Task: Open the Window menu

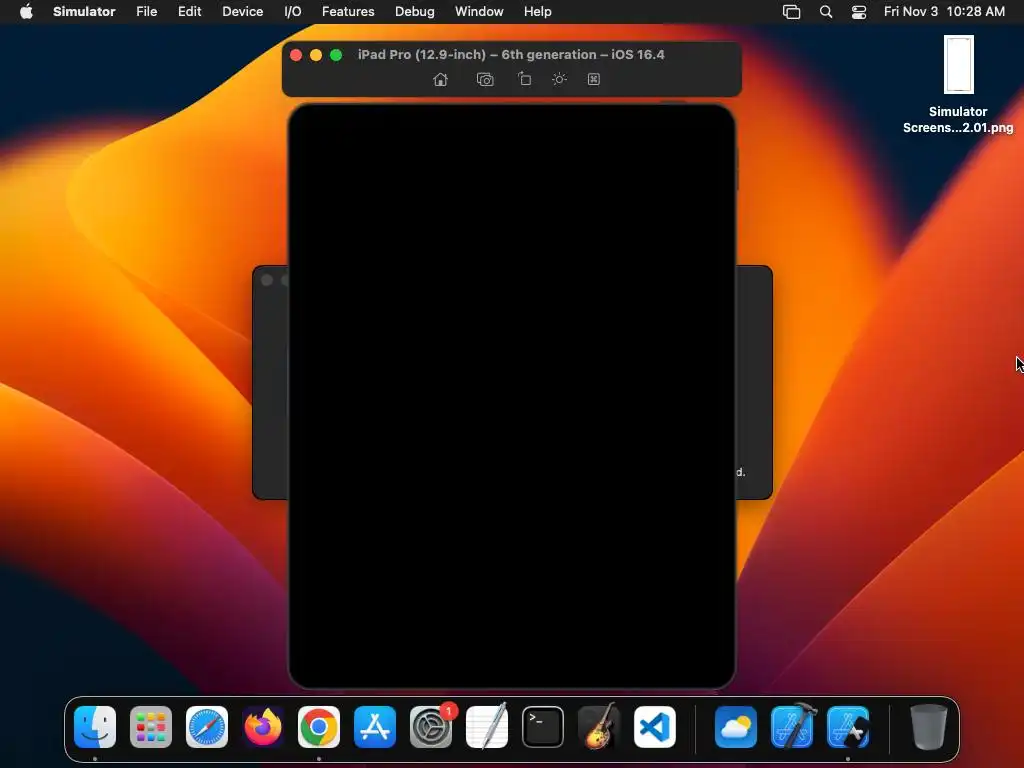Action: [x=479, y=11]
